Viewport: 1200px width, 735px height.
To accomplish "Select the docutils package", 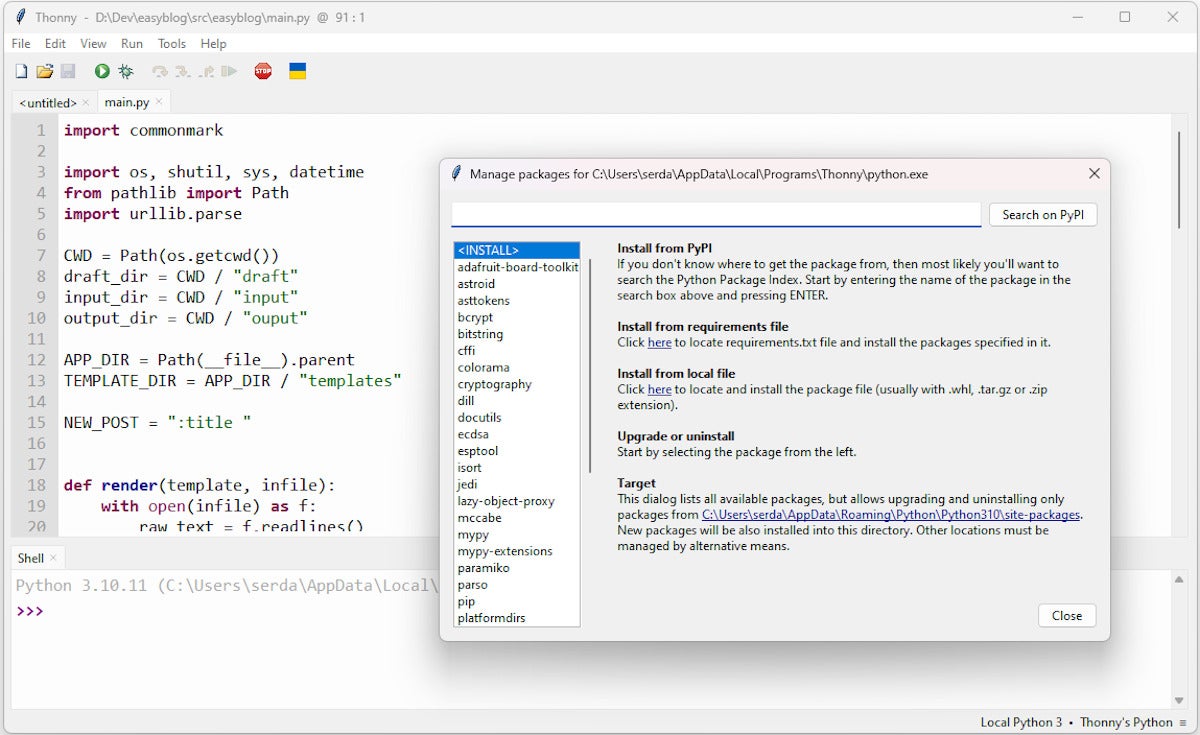I will tap(516, 417).
